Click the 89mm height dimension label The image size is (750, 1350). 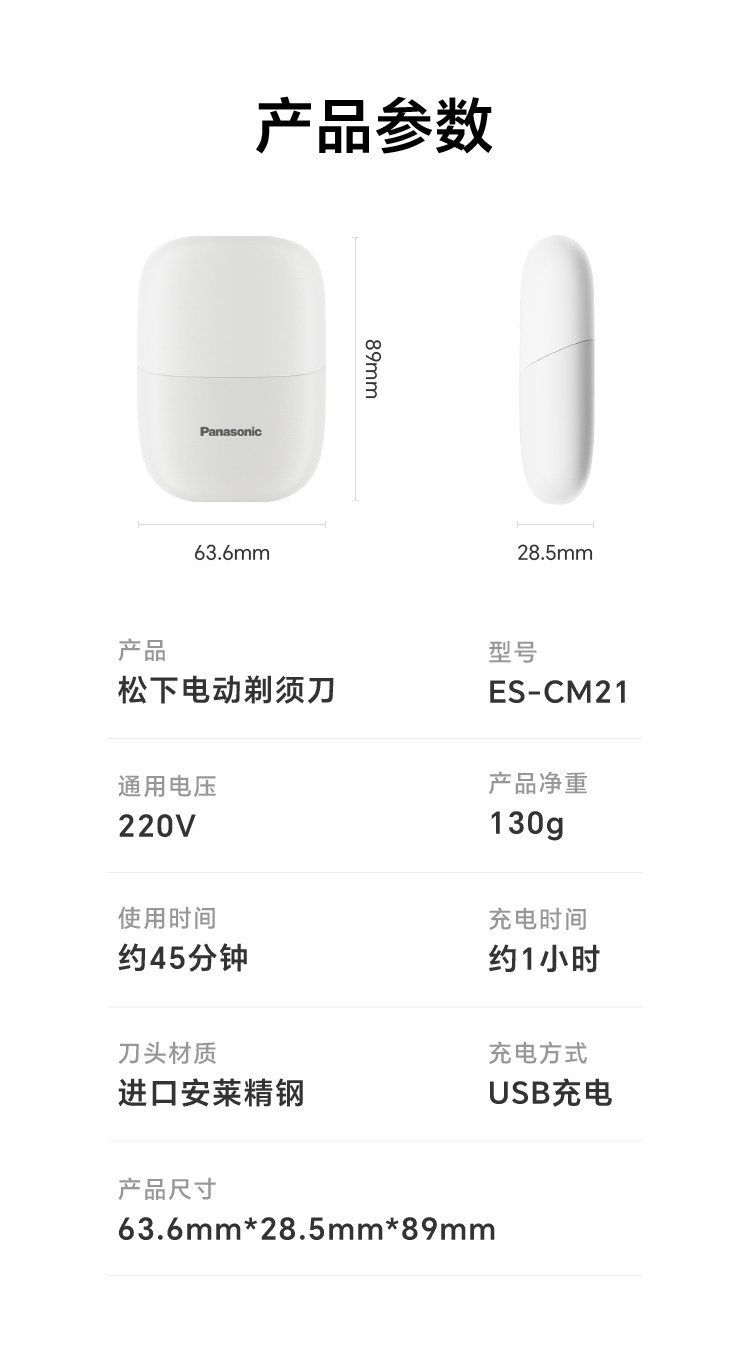pos(372,369)
